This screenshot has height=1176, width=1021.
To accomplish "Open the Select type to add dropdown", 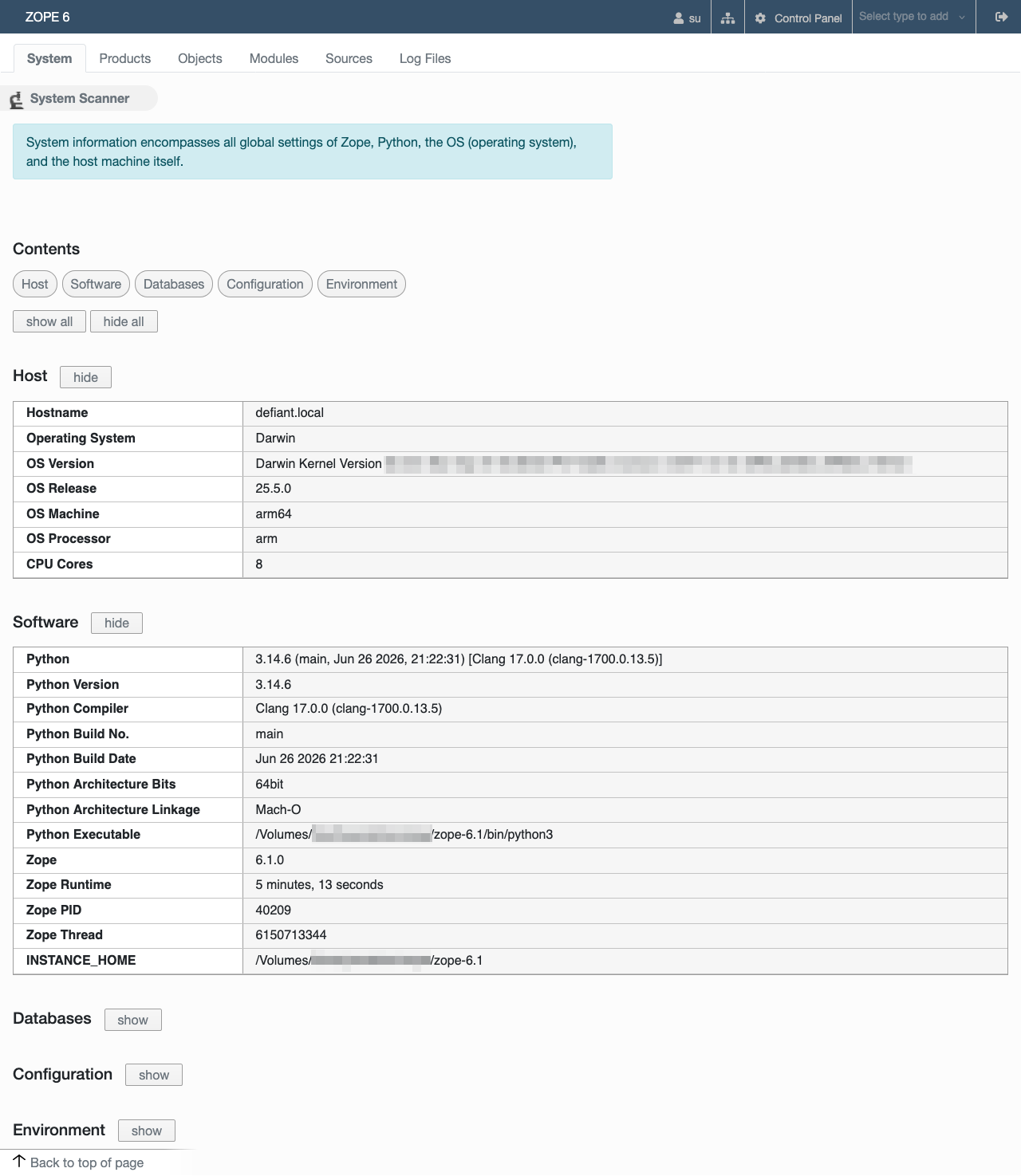I will pos(913,17).
